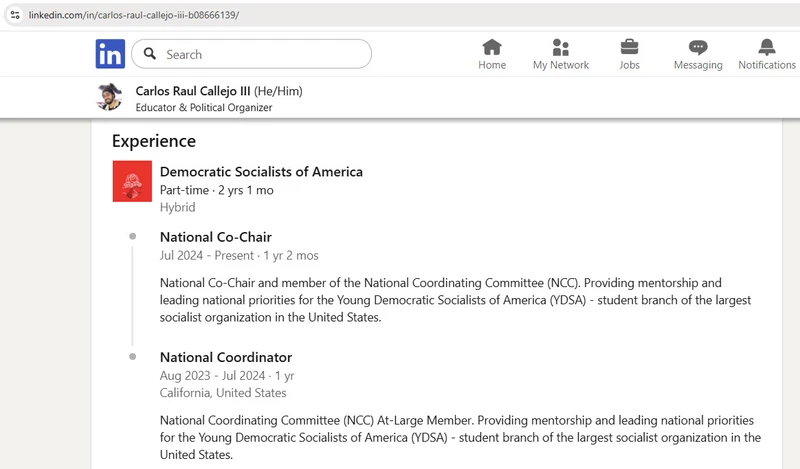Click the National Coordinator position title

pyautogui.click(x=226, y=357)
